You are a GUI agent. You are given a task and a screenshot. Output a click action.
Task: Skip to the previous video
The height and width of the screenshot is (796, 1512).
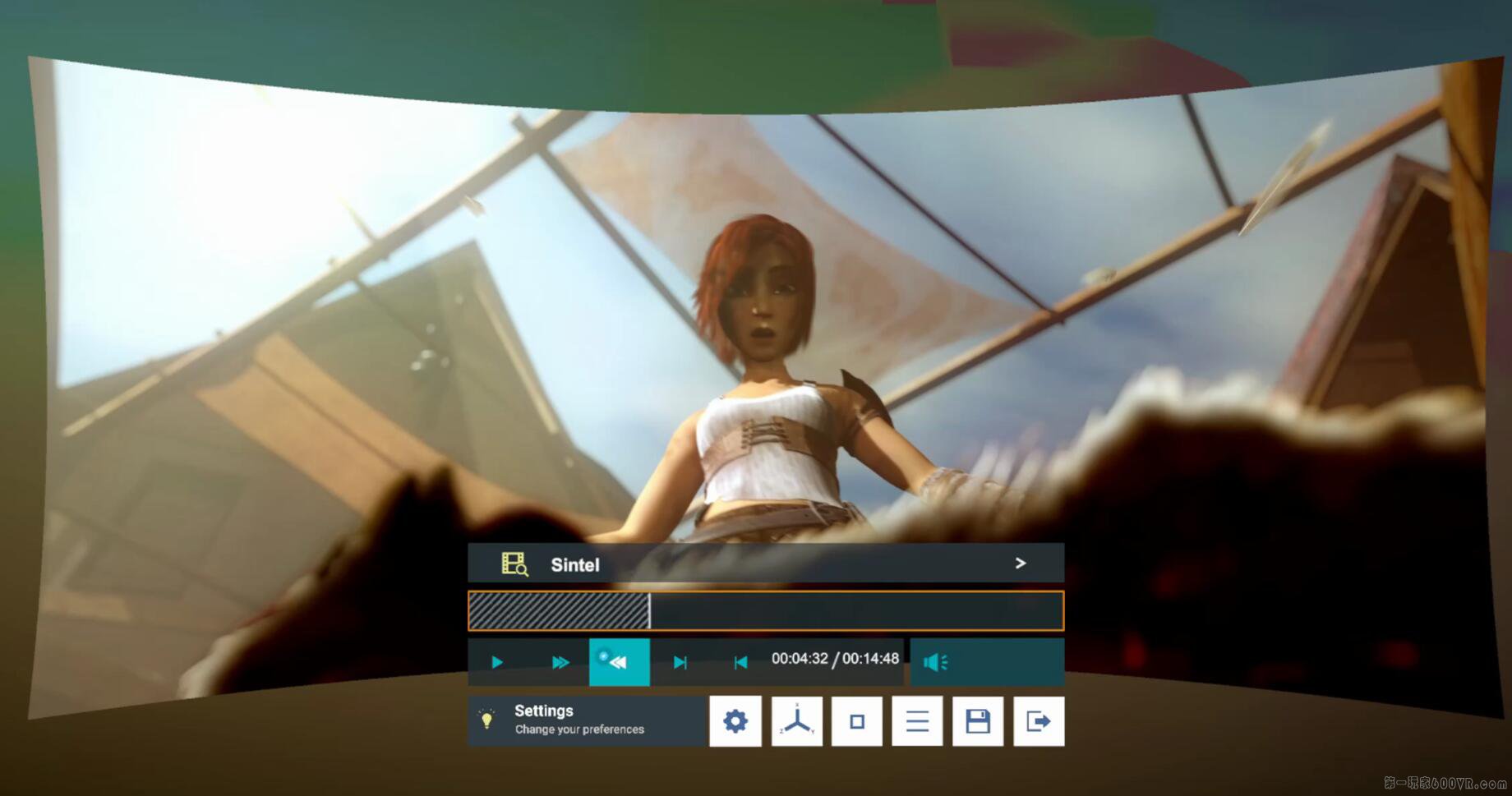[x=740, y=662]
